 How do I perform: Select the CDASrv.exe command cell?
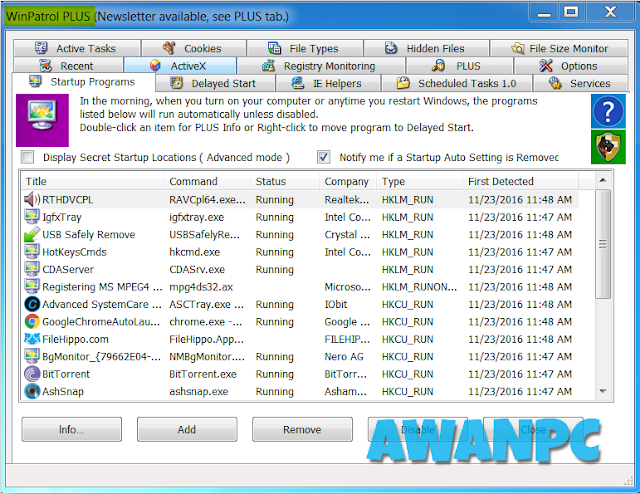click(x=197, y=269)
